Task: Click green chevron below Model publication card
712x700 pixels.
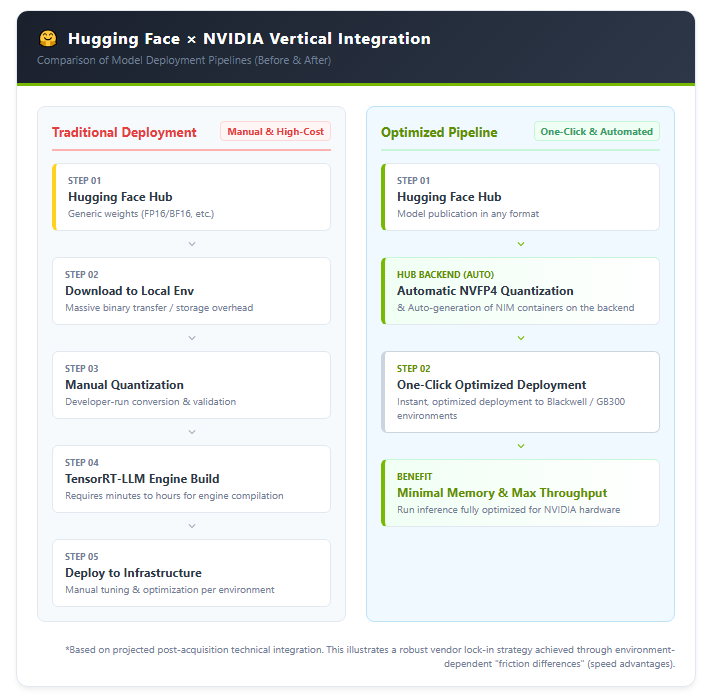Action: [521, 244]
